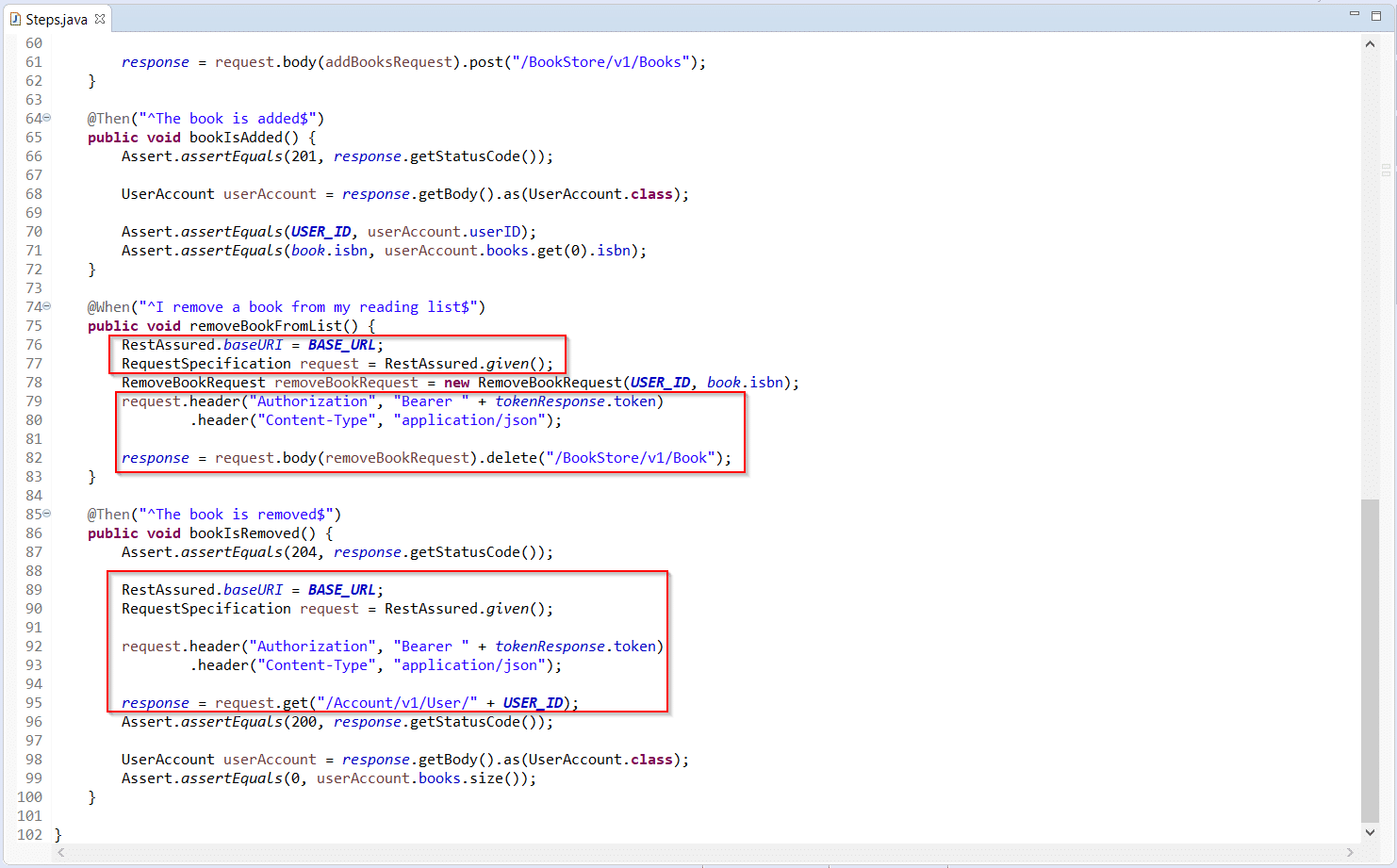Click the vertical scrollbar down arrow
The width and height of the screenshot is (1397, 868).
coord(1370,833)
